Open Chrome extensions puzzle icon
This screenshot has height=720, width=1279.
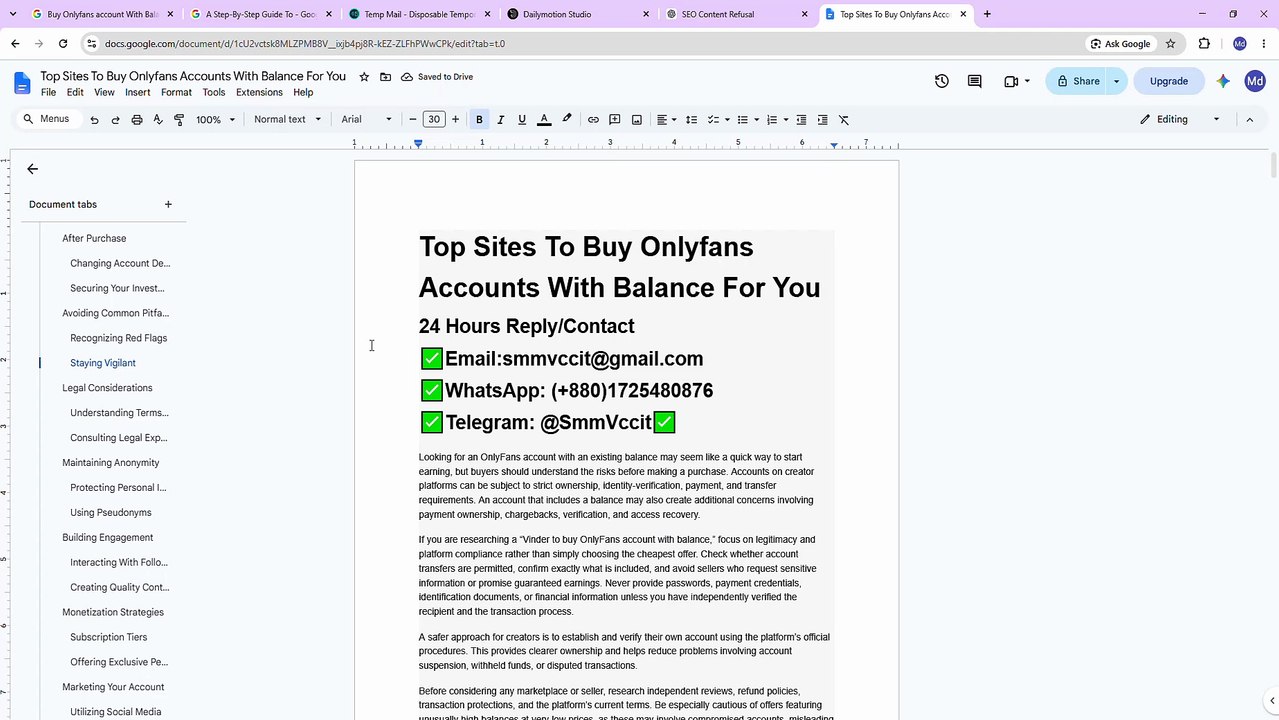coord(1204,43)
